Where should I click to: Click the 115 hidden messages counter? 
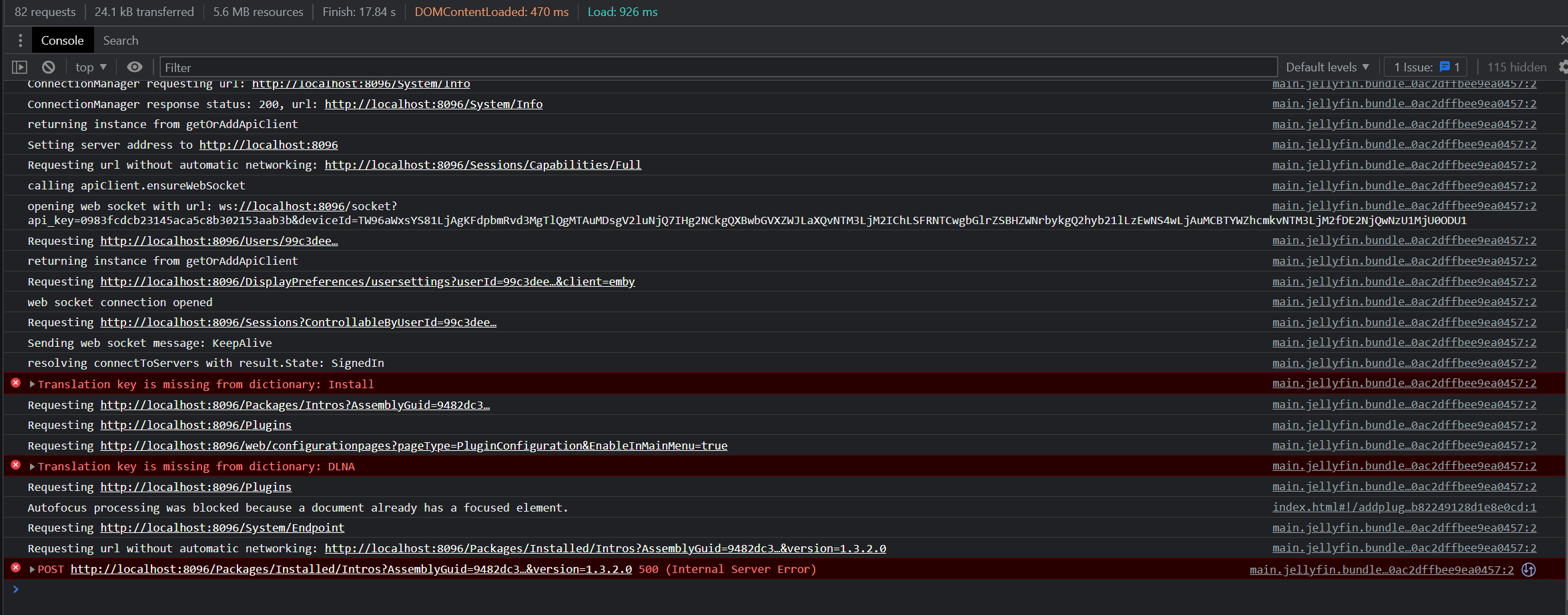[1516, 67]
